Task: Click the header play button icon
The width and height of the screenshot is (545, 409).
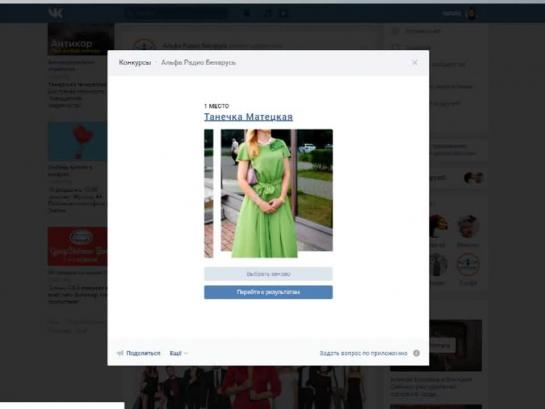Action: [x=284, y=13]
